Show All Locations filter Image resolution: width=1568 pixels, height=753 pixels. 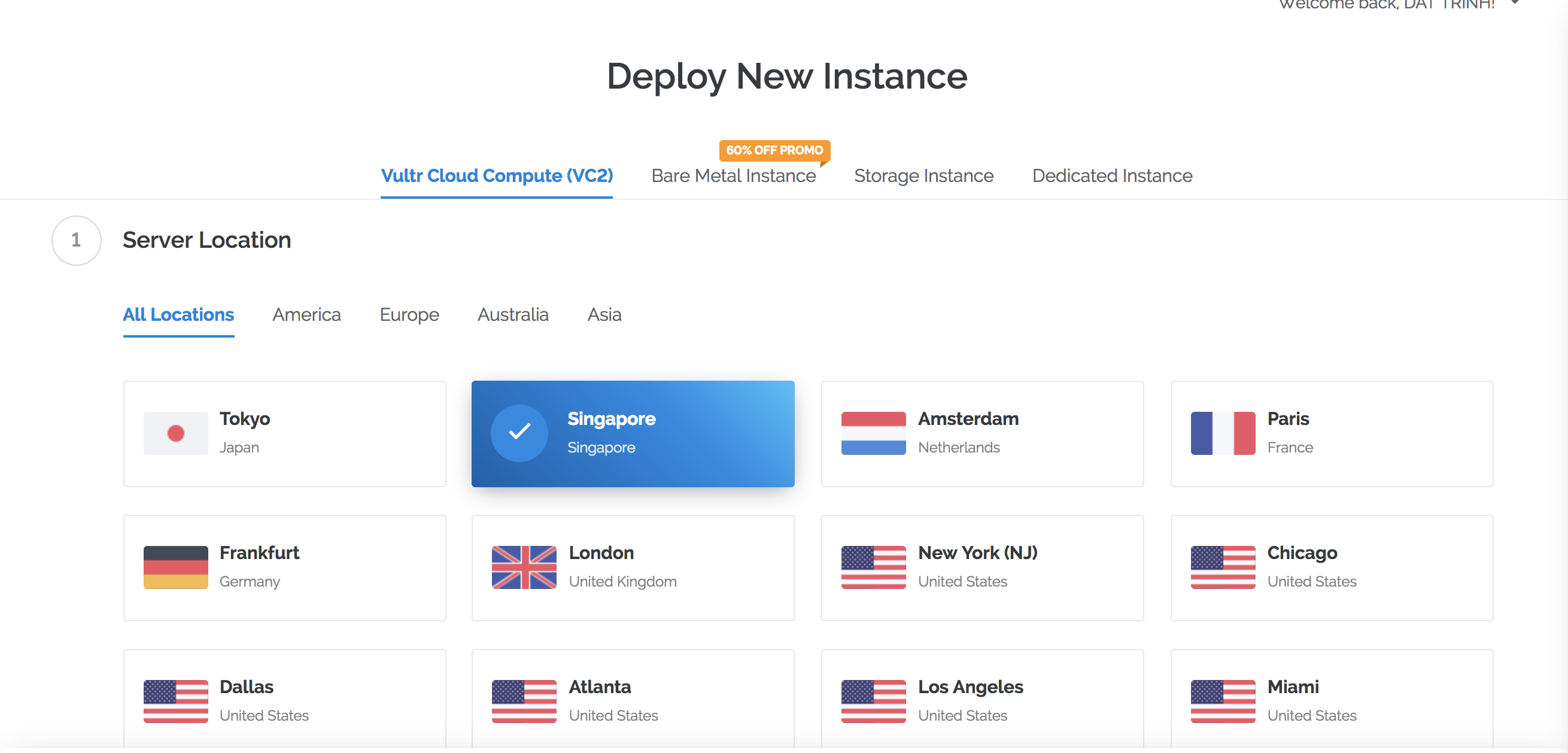point(178,314)
